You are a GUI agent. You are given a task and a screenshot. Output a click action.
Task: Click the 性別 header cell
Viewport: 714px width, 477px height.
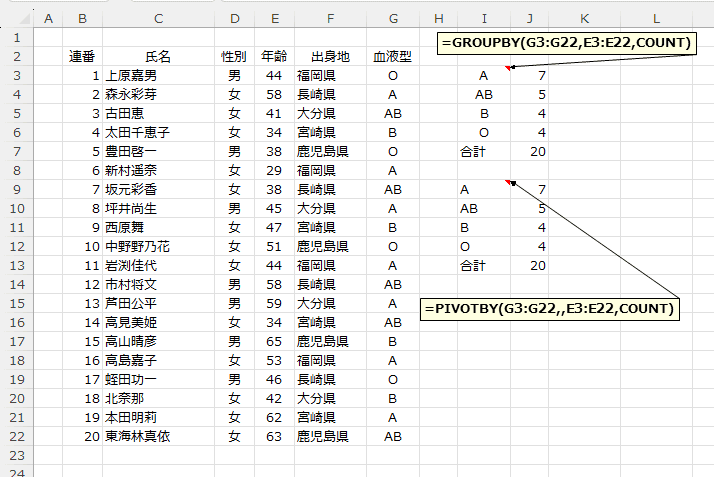coord(233,57)
